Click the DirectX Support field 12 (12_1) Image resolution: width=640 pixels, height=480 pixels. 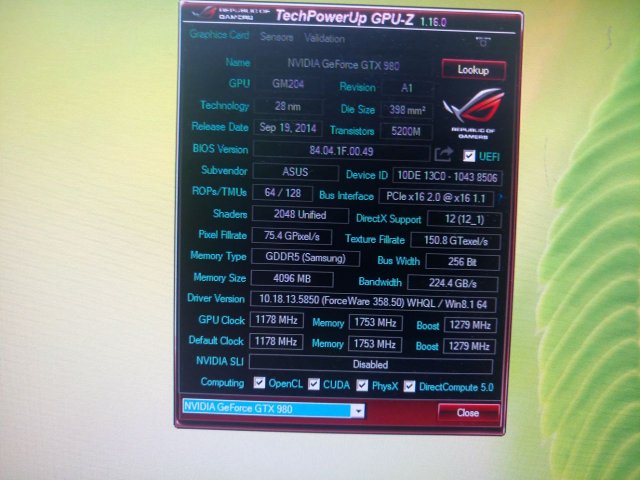click(464, 219)
